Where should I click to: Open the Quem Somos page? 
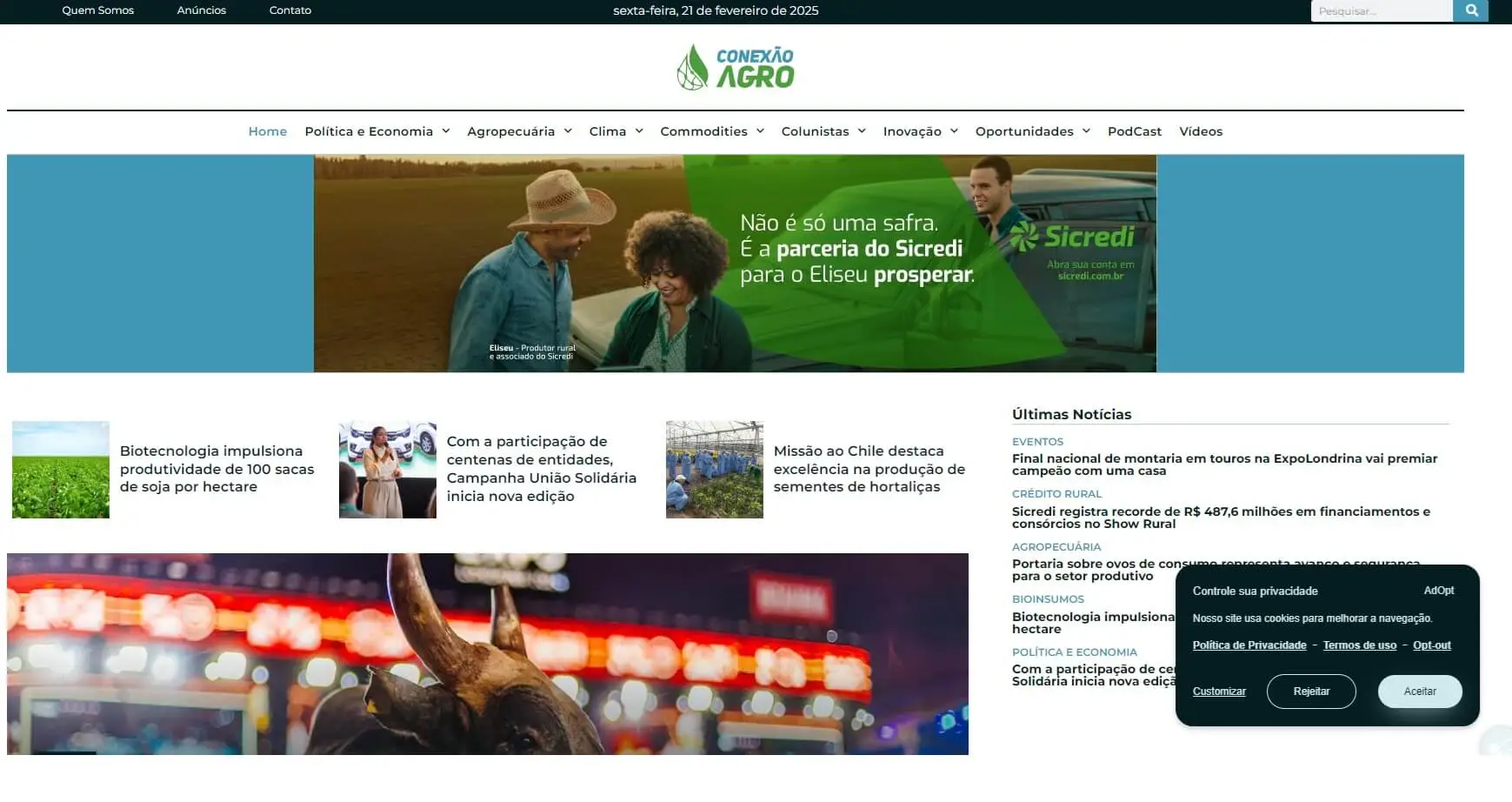pyautogui.click(x=98, y=10)
